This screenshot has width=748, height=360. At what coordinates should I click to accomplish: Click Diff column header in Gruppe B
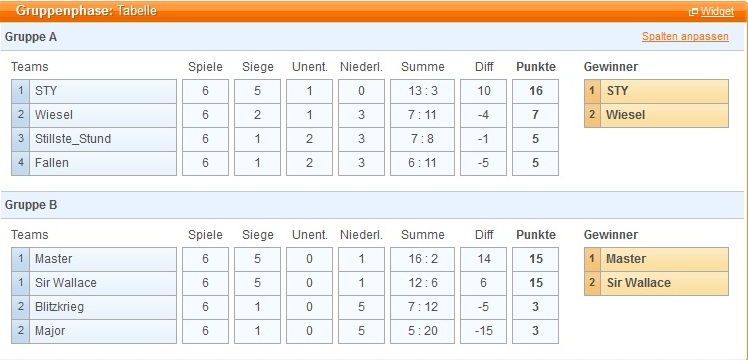(484, 235)
